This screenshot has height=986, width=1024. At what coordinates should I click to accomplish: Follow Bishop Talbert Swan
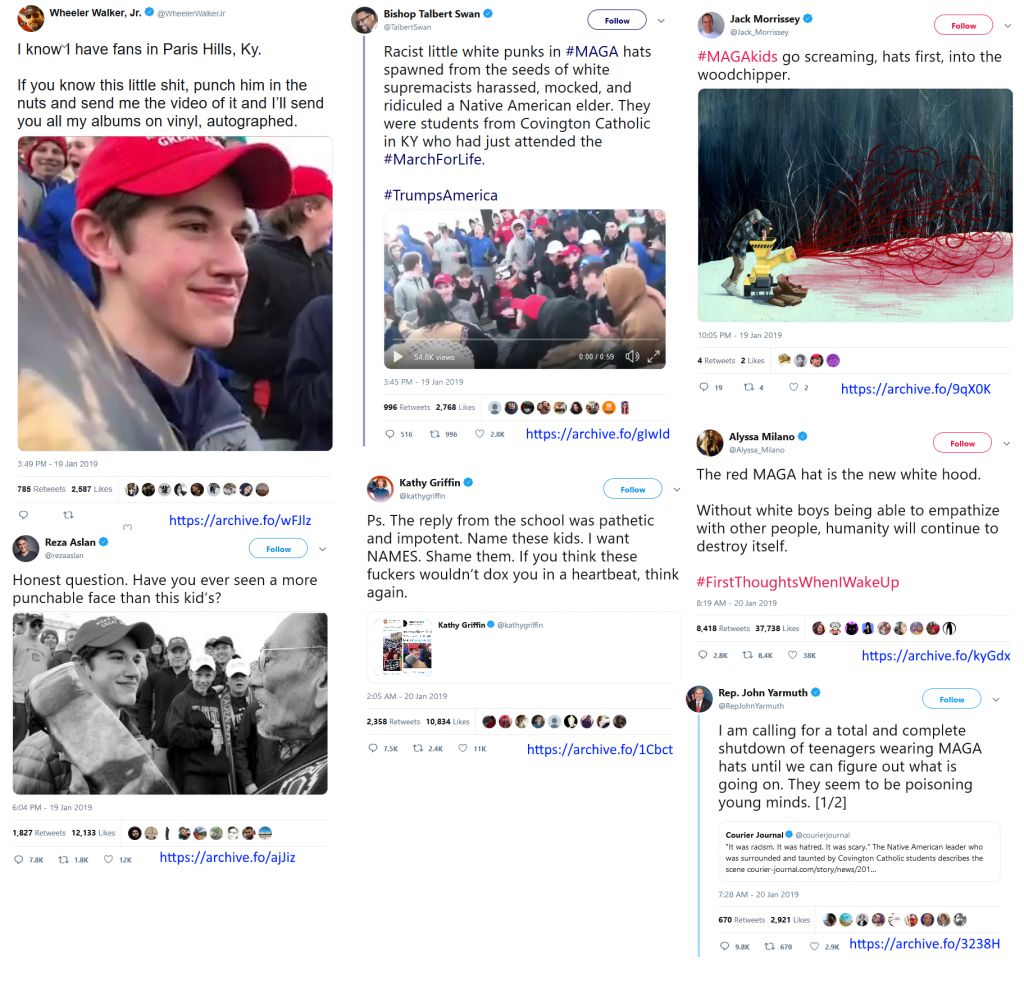point(617,20)
